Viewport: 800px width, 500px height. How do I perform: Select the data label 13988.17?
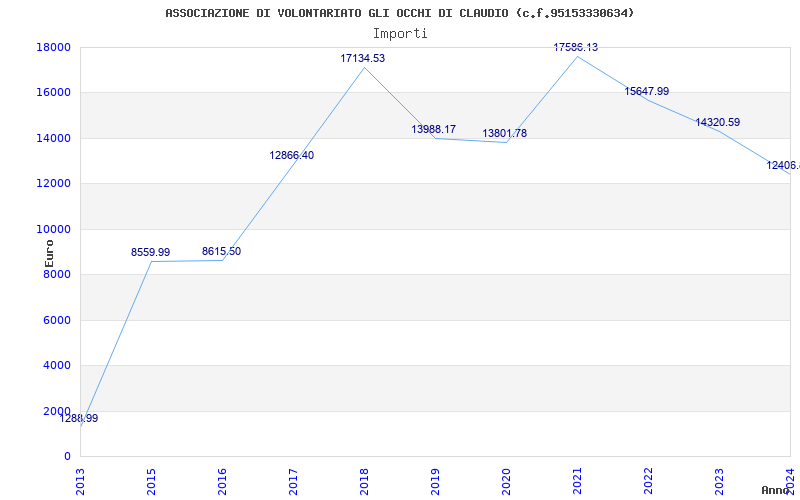coord(434,130)
